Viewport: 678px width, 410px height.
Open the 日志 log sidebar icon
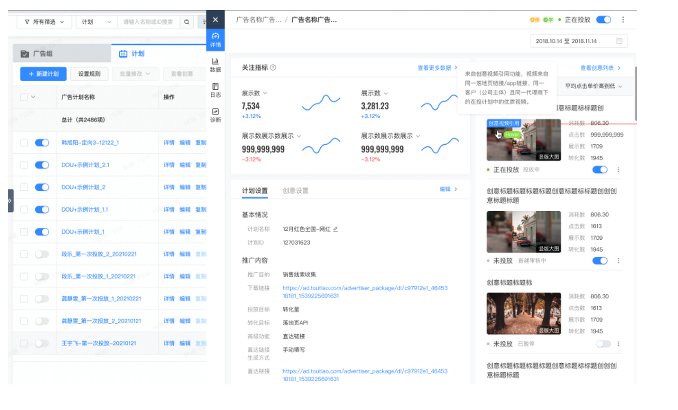[215, 90]
